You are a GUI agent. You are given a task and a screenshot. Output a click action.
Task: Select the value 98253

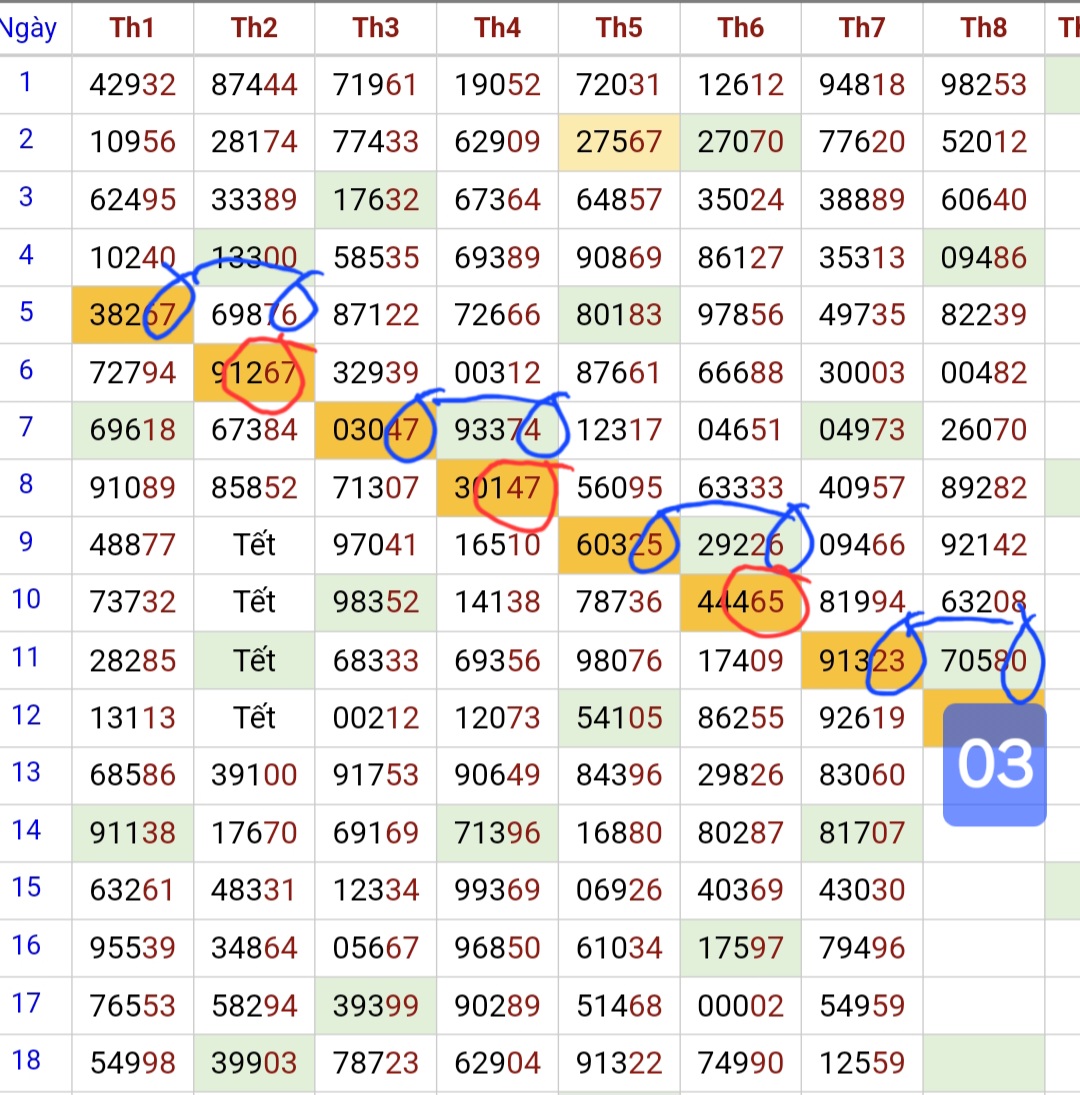(x=983, y=85)
